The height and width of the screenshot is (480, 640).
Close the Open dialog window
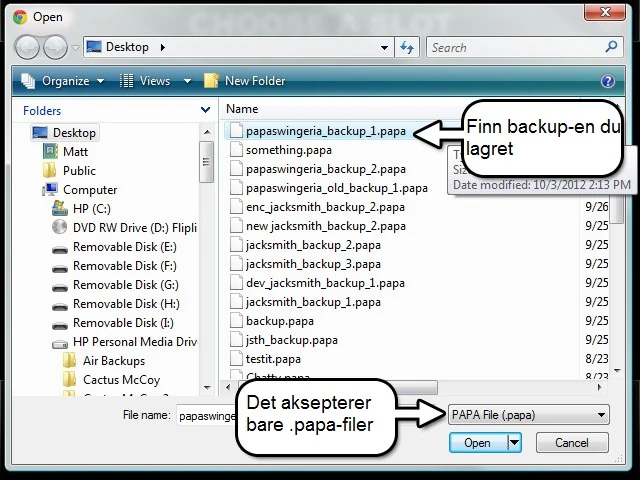[604, 12]
